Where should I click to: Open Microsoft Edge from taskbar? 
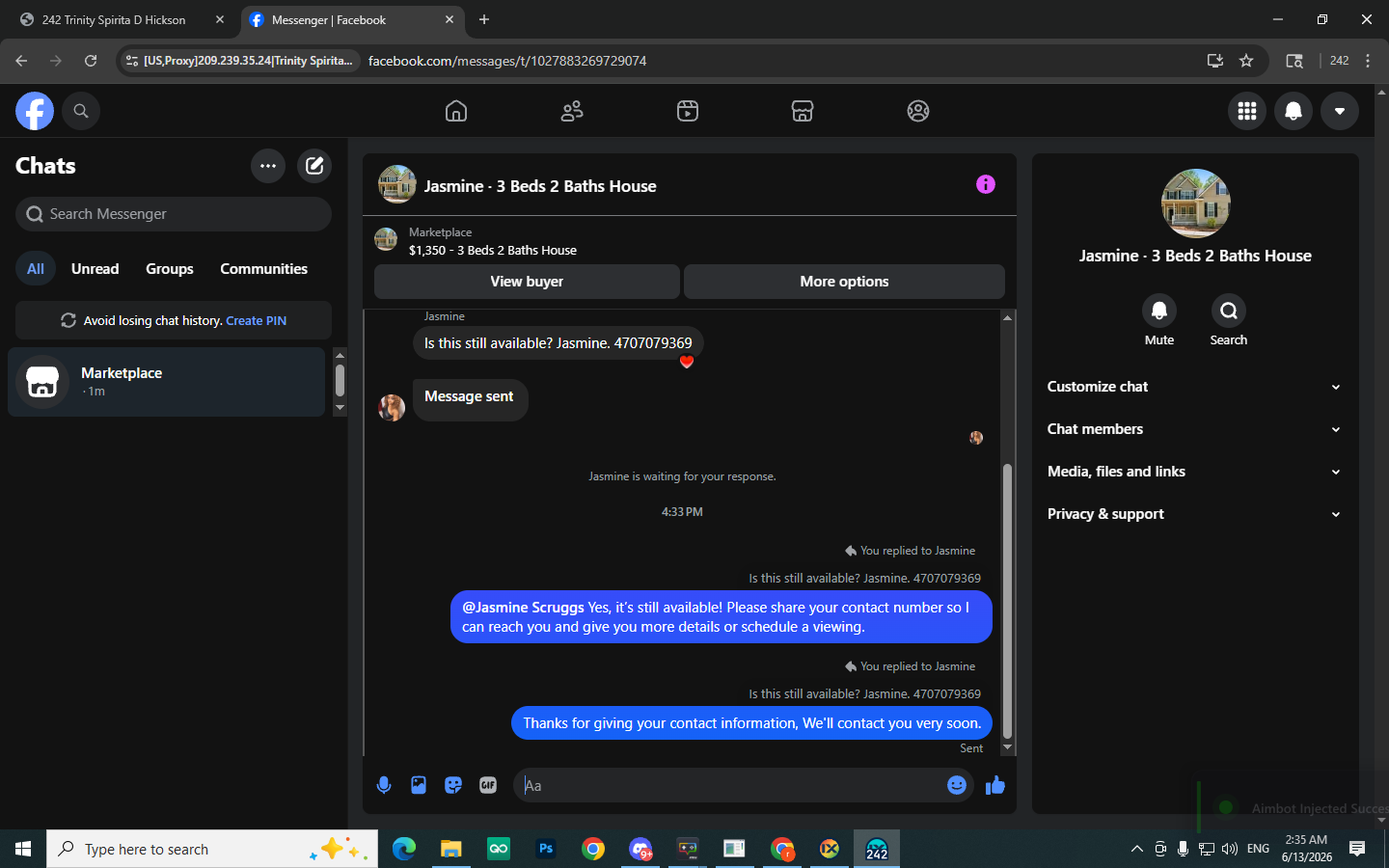tap(404, 849)
